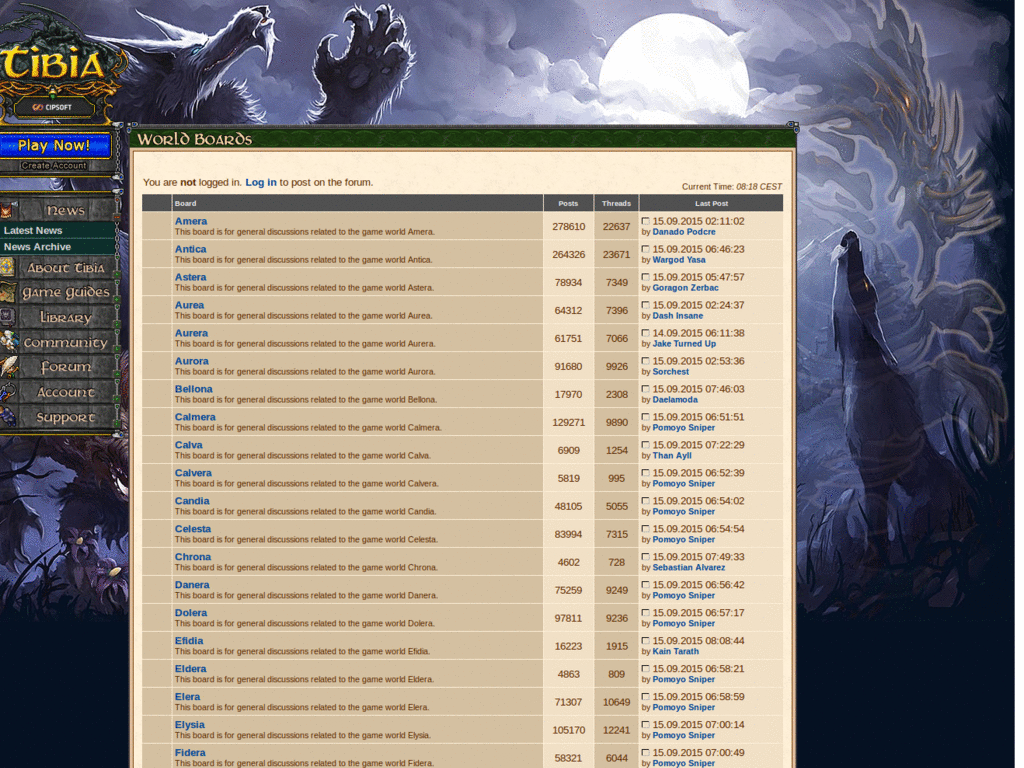The image size is (1024, 768).
Task: Open the Library sidebar menu
Action: (59, 317)
